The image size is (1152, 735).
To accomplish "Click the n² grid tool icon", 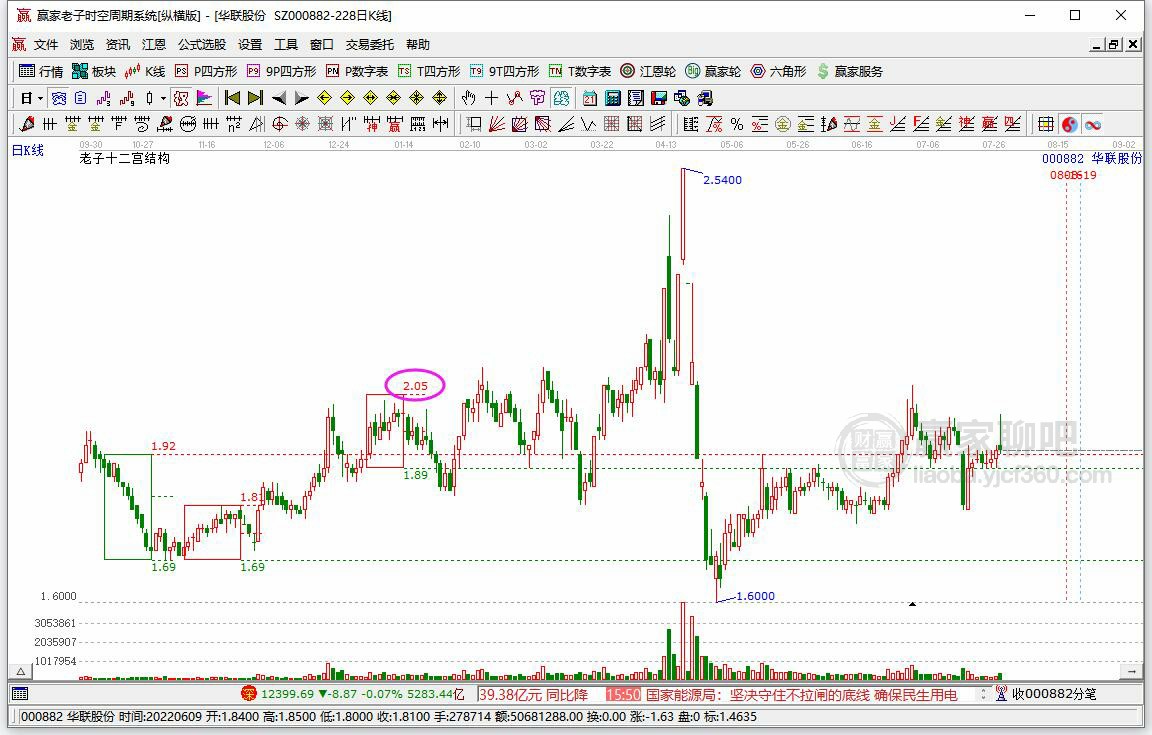I will 234,124.
